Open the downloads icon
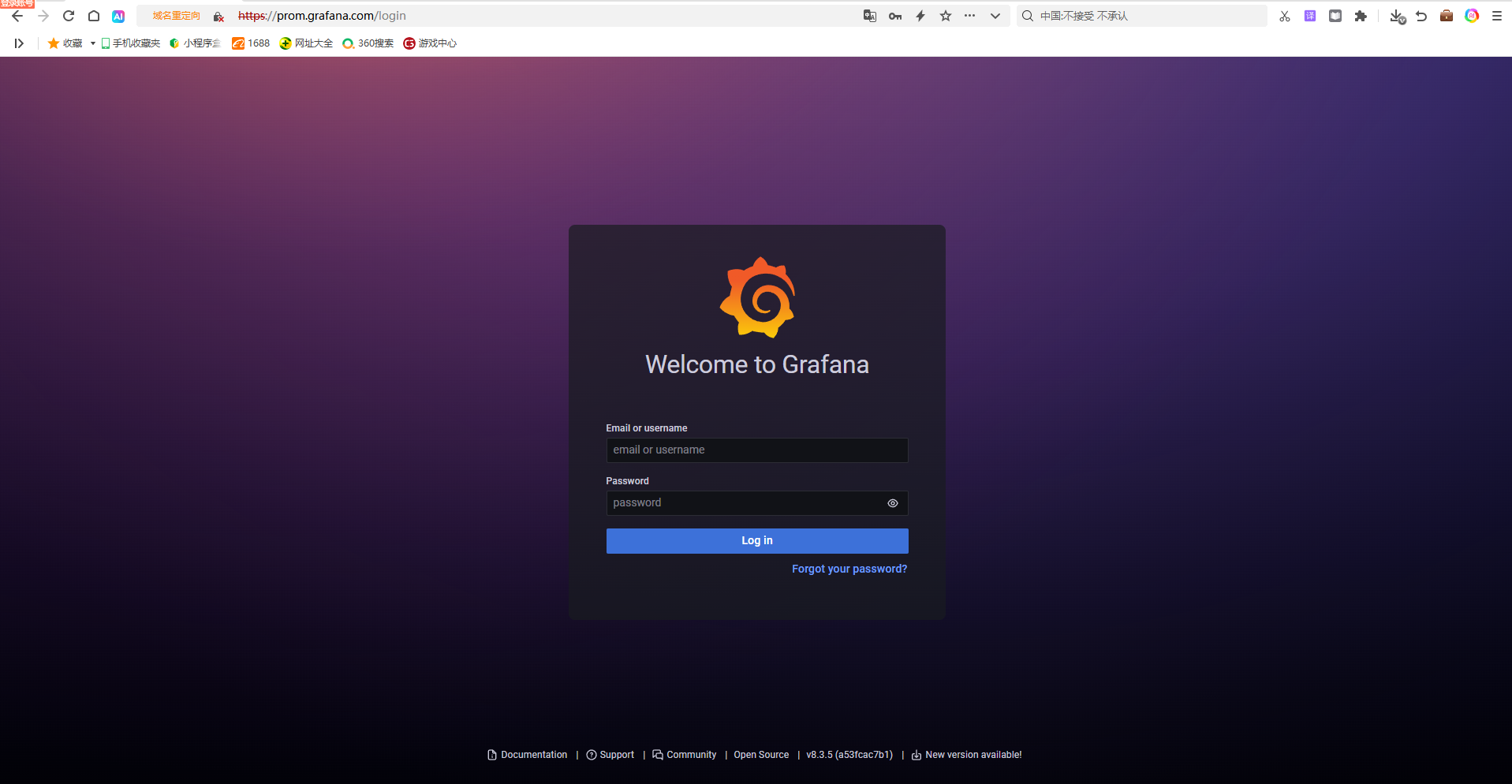This screenshot has height=784, width=1512. click(1397, 17)
